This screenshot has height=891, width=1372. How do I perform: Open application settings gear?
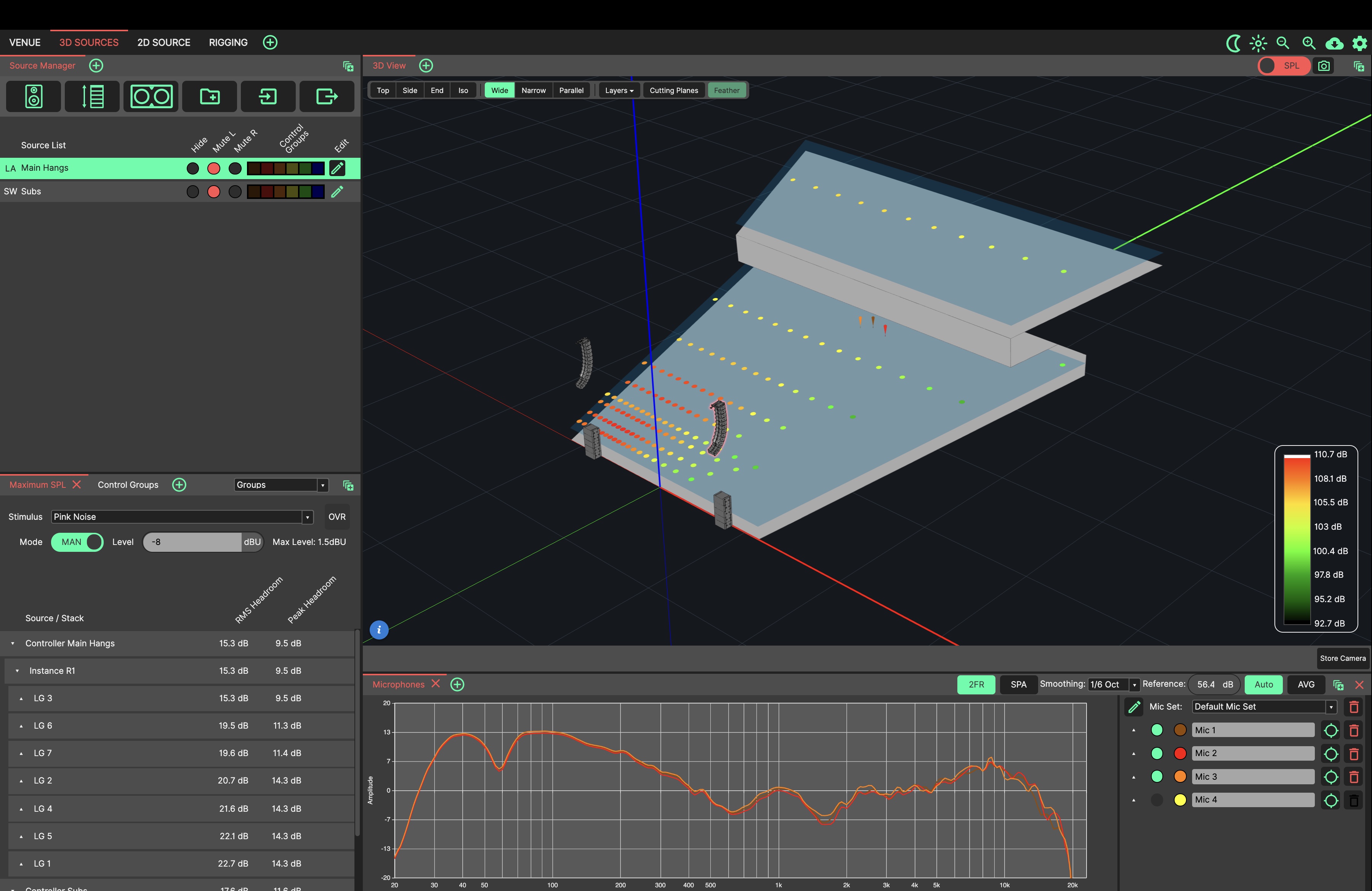(1359, 43)
